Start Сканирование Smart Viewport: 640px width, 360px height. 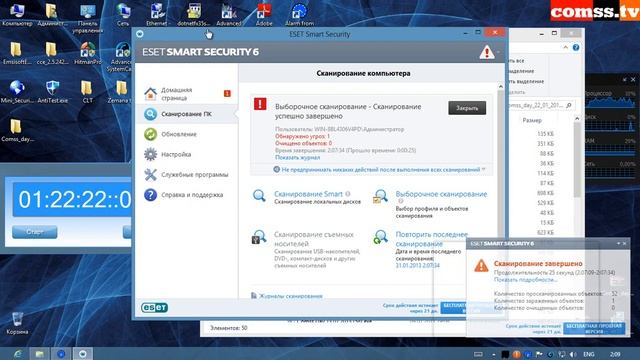point(308,194)
